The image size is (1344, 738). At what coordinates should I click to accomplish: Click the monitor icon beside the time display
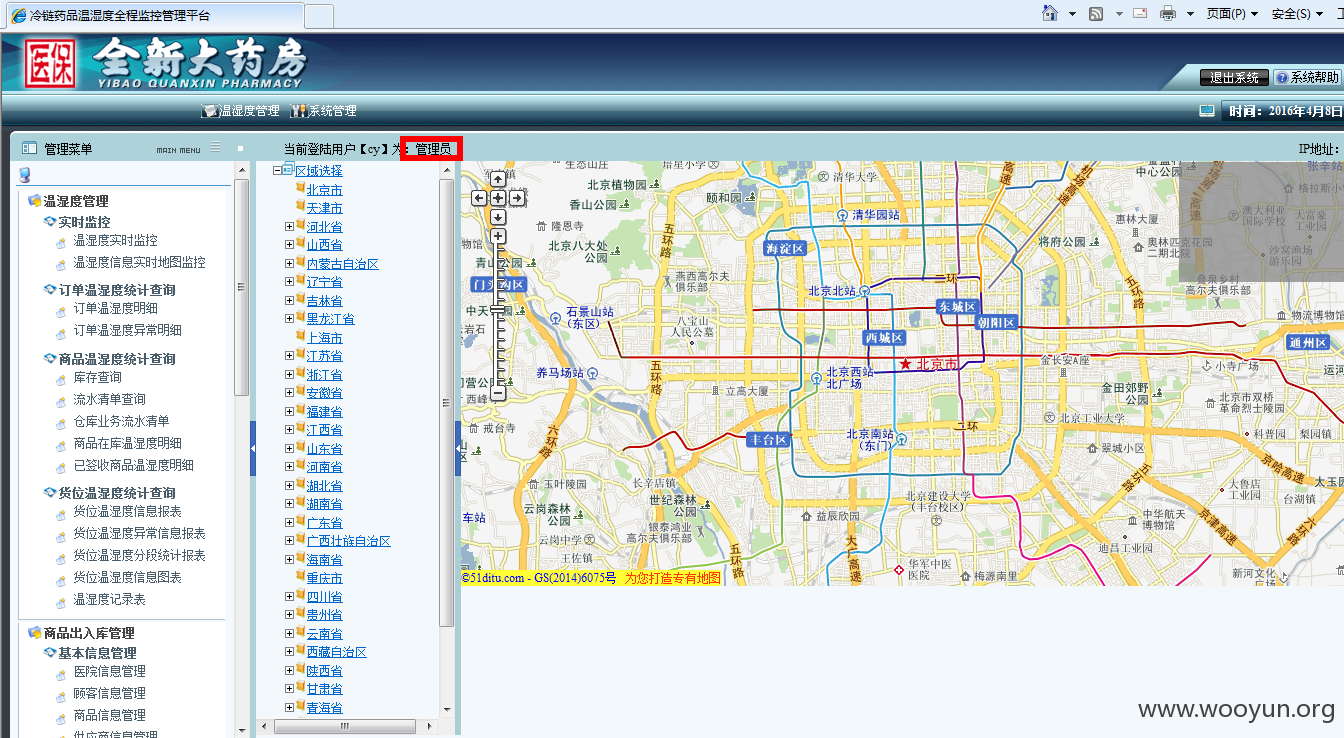click(x=1207, y=111)
